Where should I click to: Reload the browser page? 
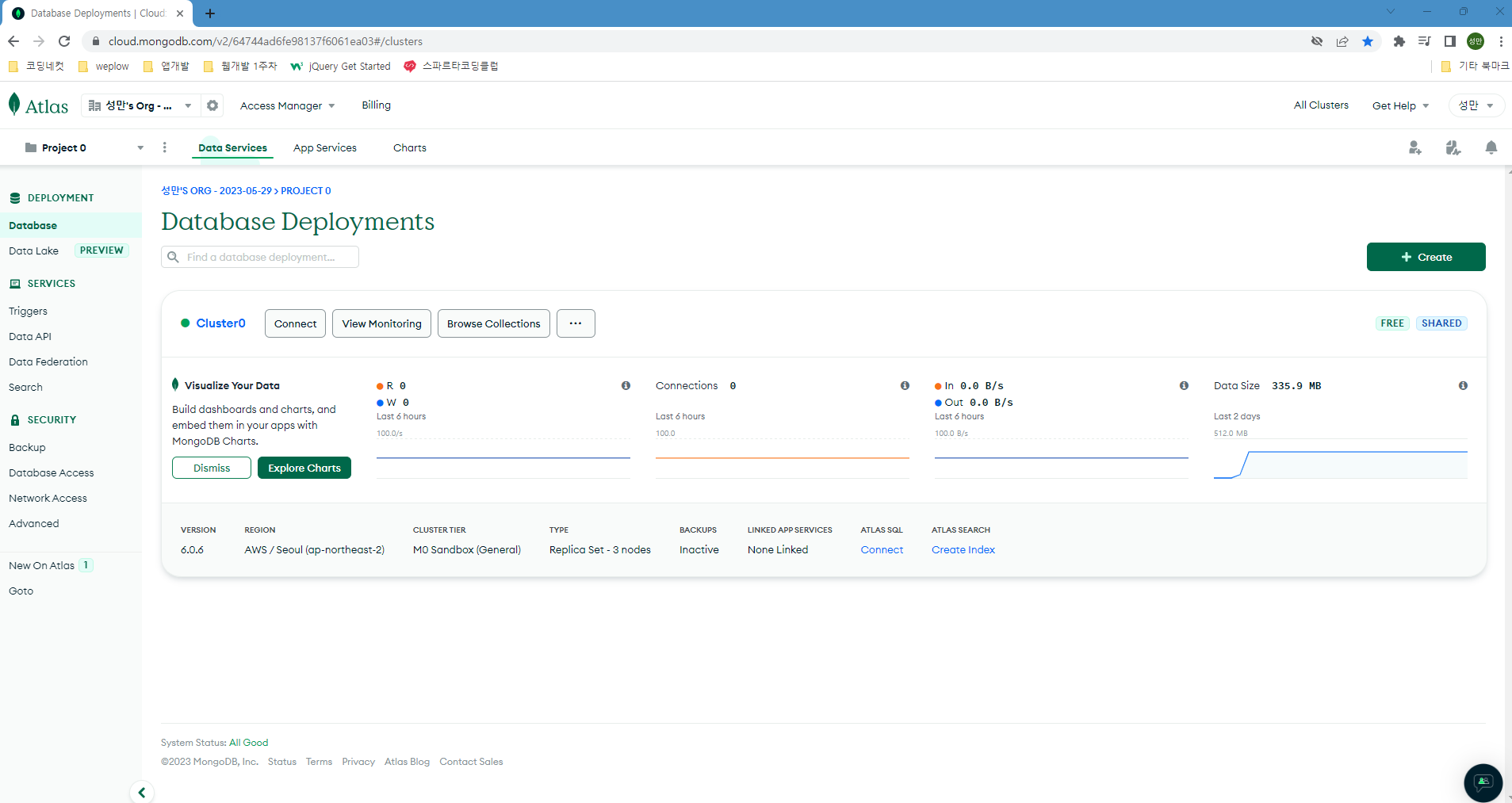click(x=64, y=41)
